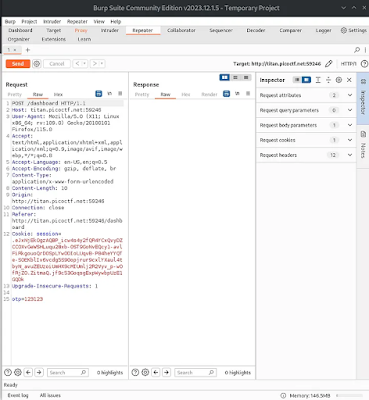Viewport: 369px width, 400px height.
Task: Switch to the Dashboard tab
Action: click(20, 30)
